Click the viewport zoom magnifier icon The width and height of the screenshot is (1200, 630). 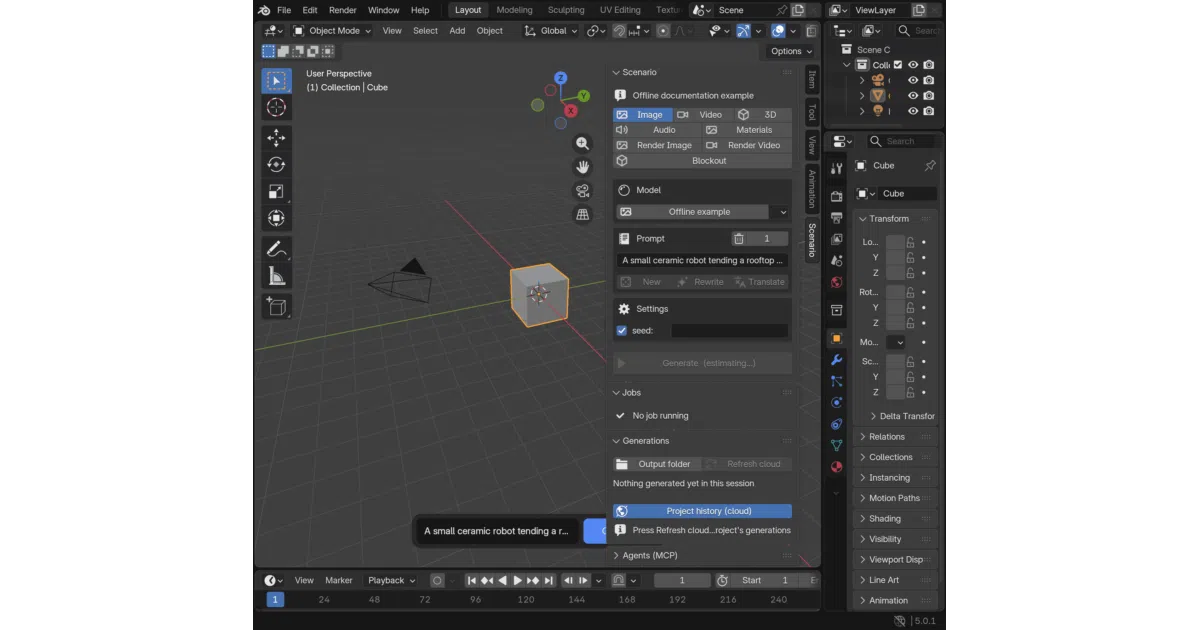point(583,144)
